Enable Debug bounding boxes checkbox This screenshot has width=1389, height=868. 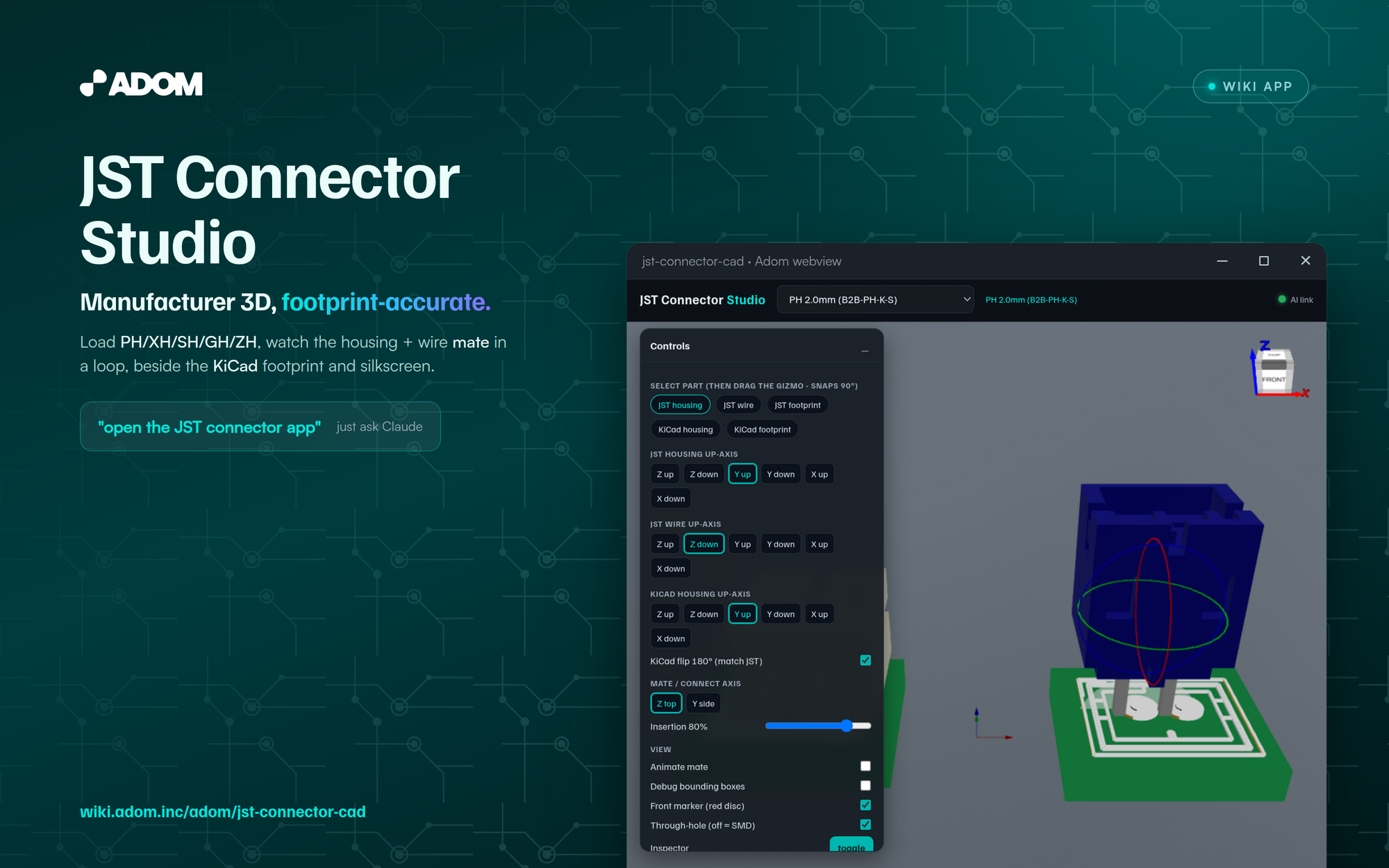click(865, 785)
